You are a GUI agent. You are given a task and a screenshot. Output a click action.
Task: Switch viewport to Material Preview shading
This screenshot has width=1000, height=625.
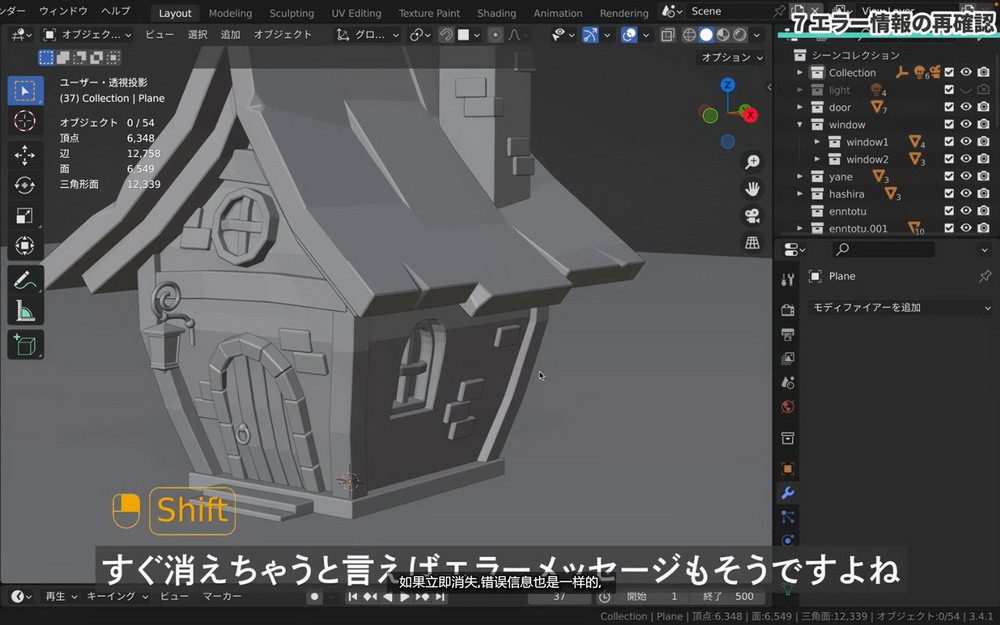[x=723, y=34]
